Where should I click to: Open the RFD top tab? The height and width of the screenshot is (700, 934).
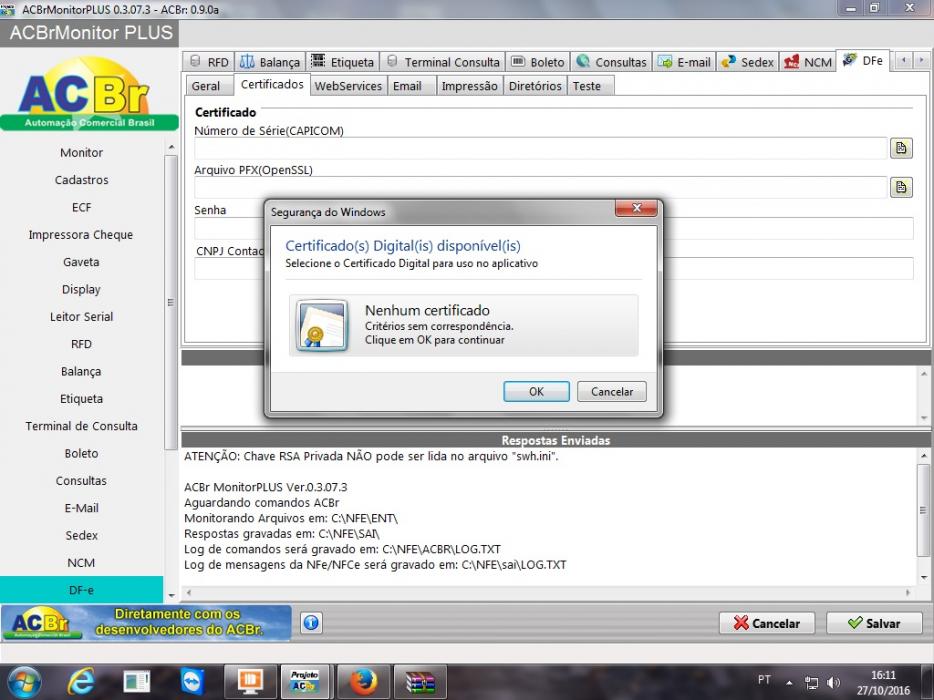point(208,62)
